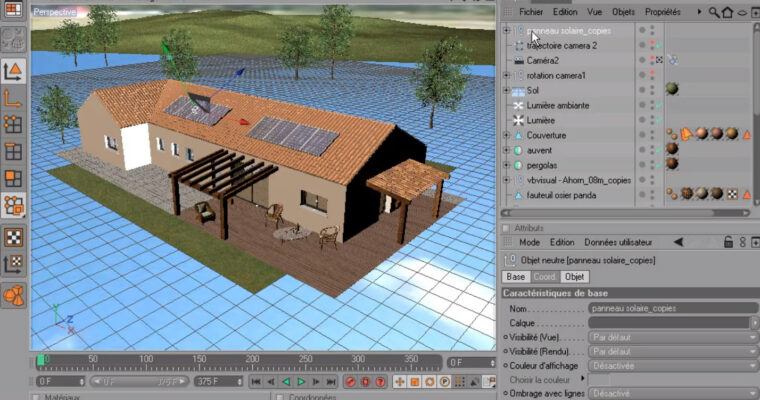Lock the attributes panel with padlock icon

point(728,242)
